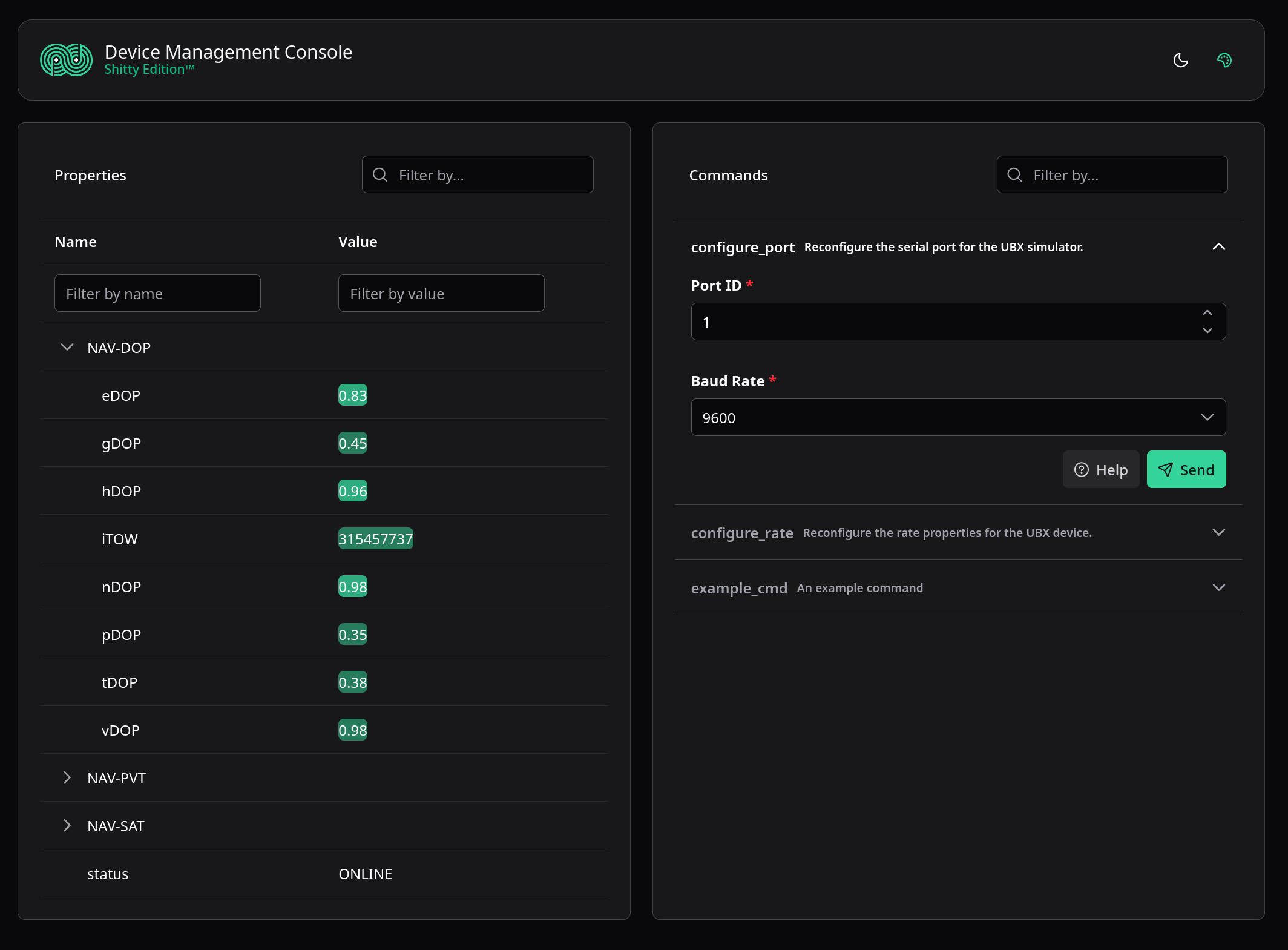Open the Baud Rate dropdown
Image resolution: width=1288 pixels, height=950 pixels.
click(958, 417)
